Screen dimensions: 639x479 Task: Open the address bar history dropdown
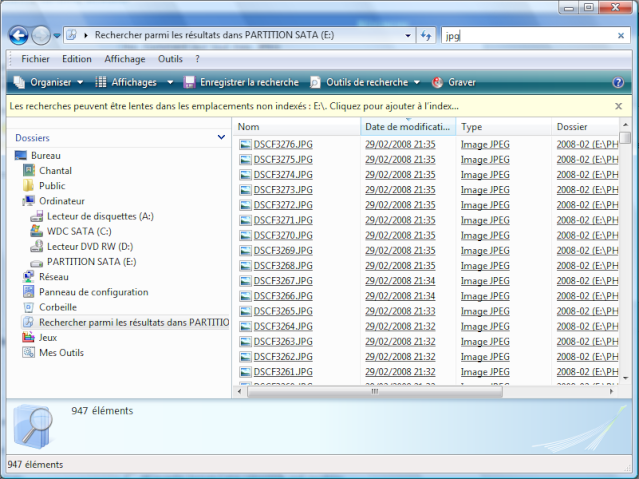click(x=408, y=35)
